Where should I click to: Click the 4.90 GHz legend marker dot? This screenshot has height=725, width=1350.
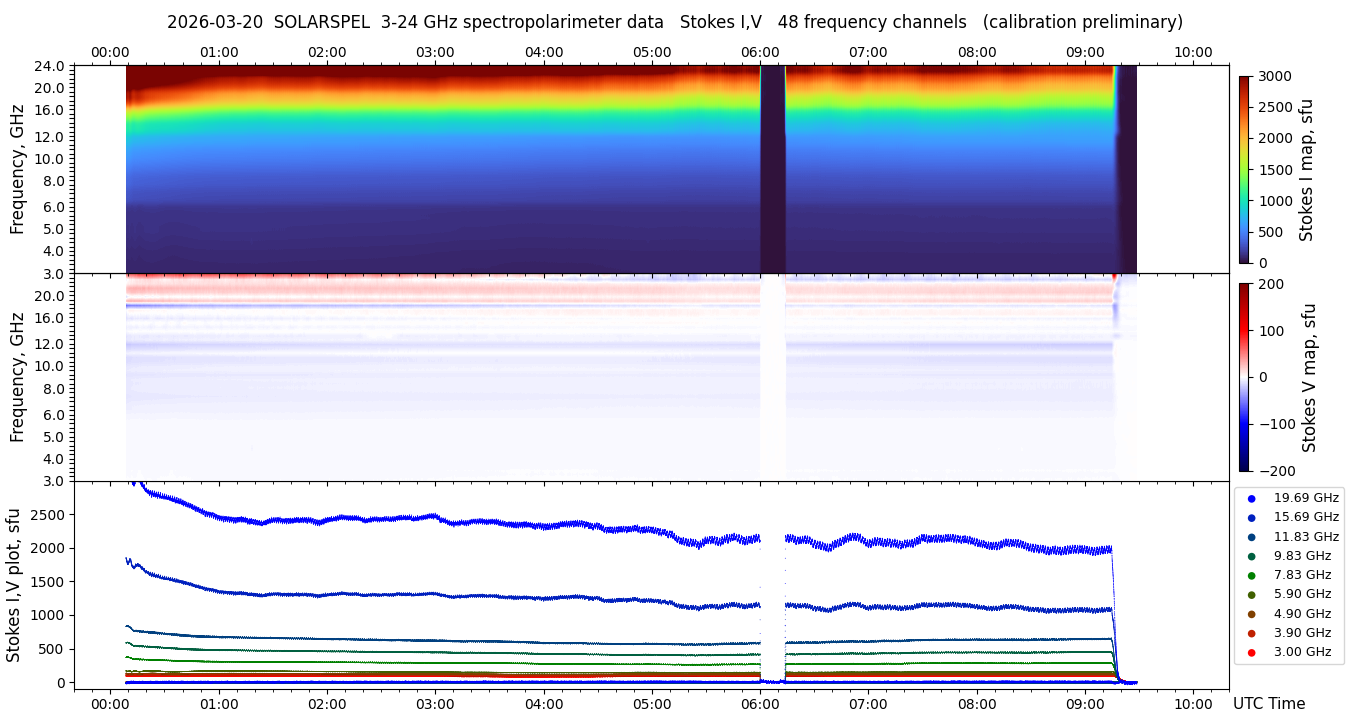coord(1251,614)
